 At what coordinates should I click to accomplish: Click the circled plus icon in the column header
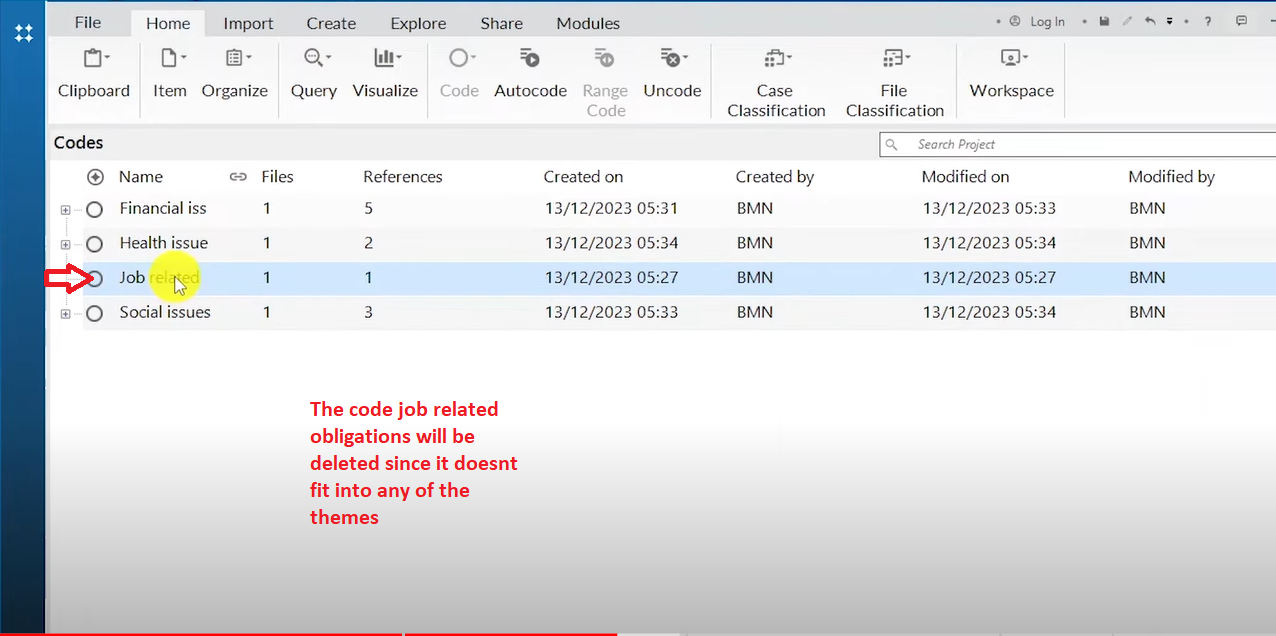[95, 177]
